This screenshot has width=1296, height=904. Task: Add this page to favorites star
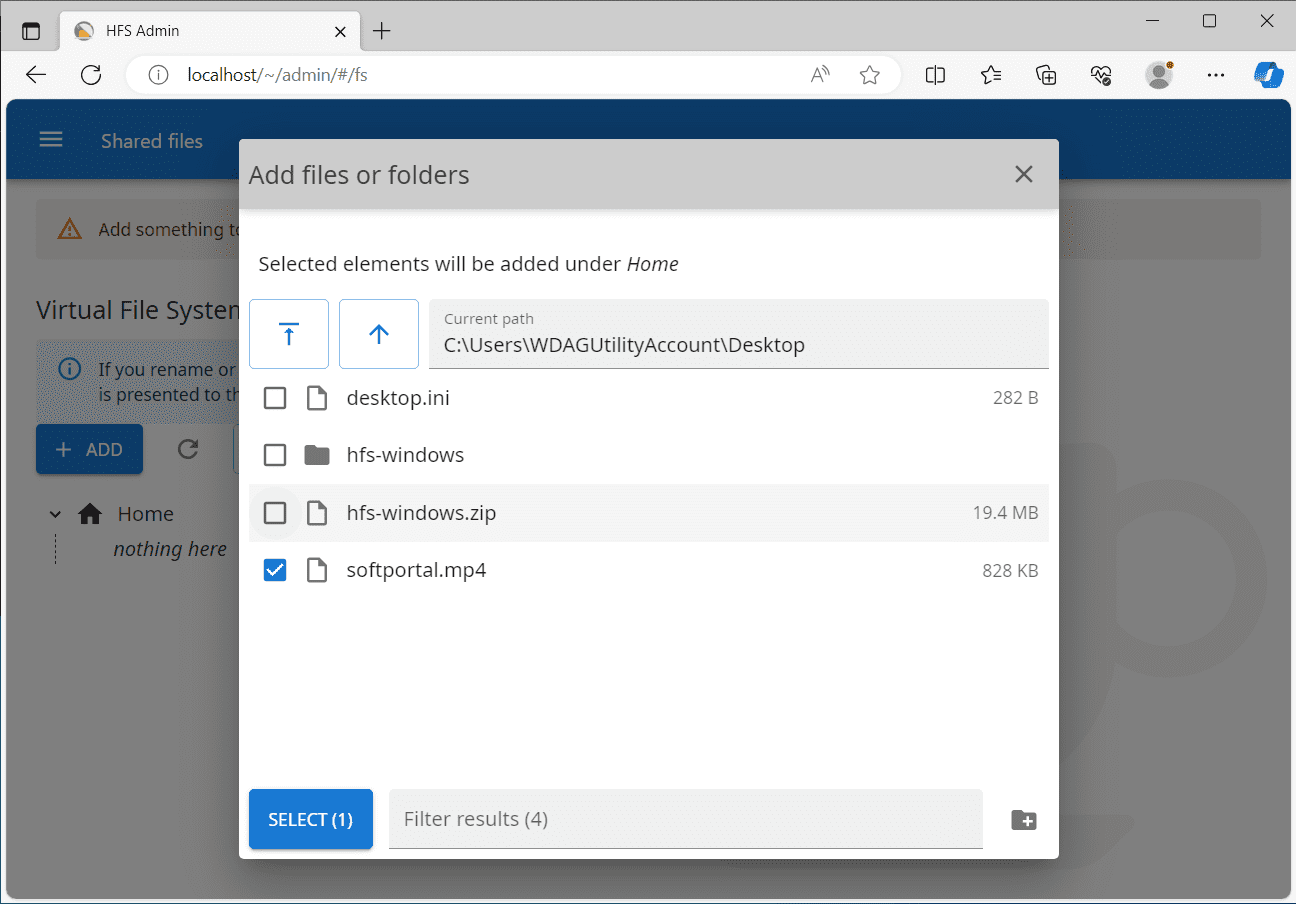click(869, 75)
